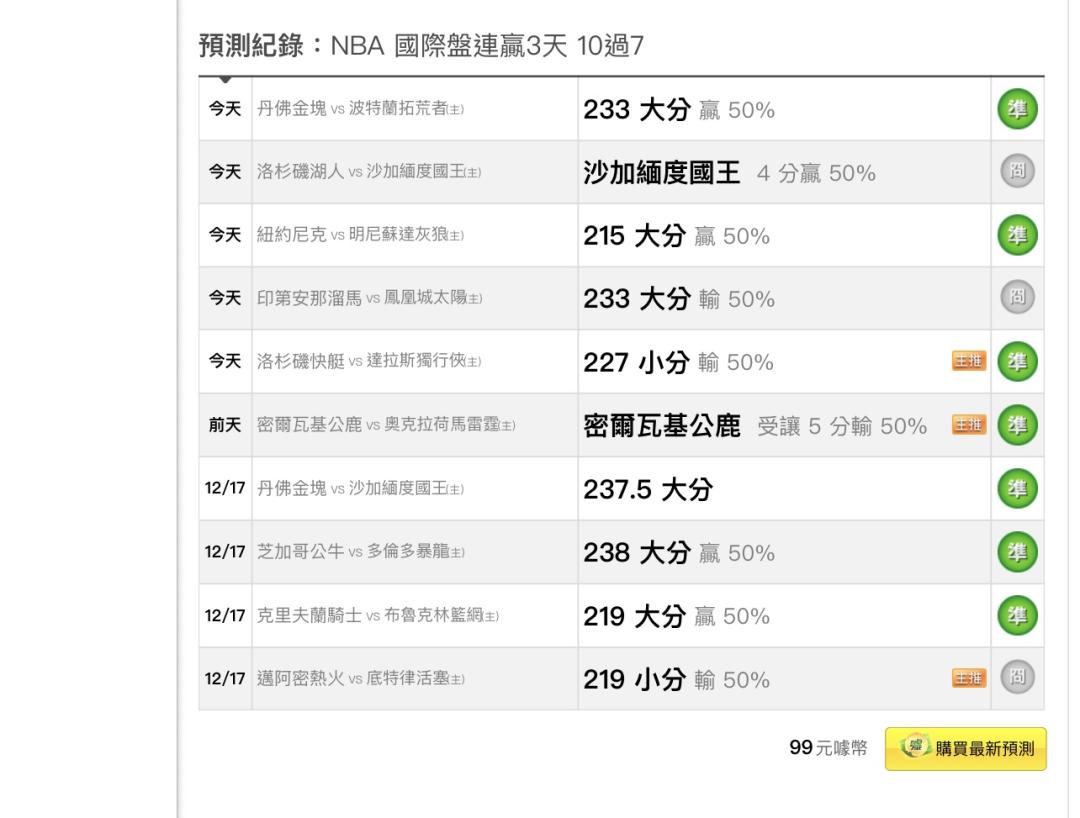This screenshot has height=818, width=1080.
Task: Click gray result icon for 洛杉磯湖人 game
Action: point(1017,172)
